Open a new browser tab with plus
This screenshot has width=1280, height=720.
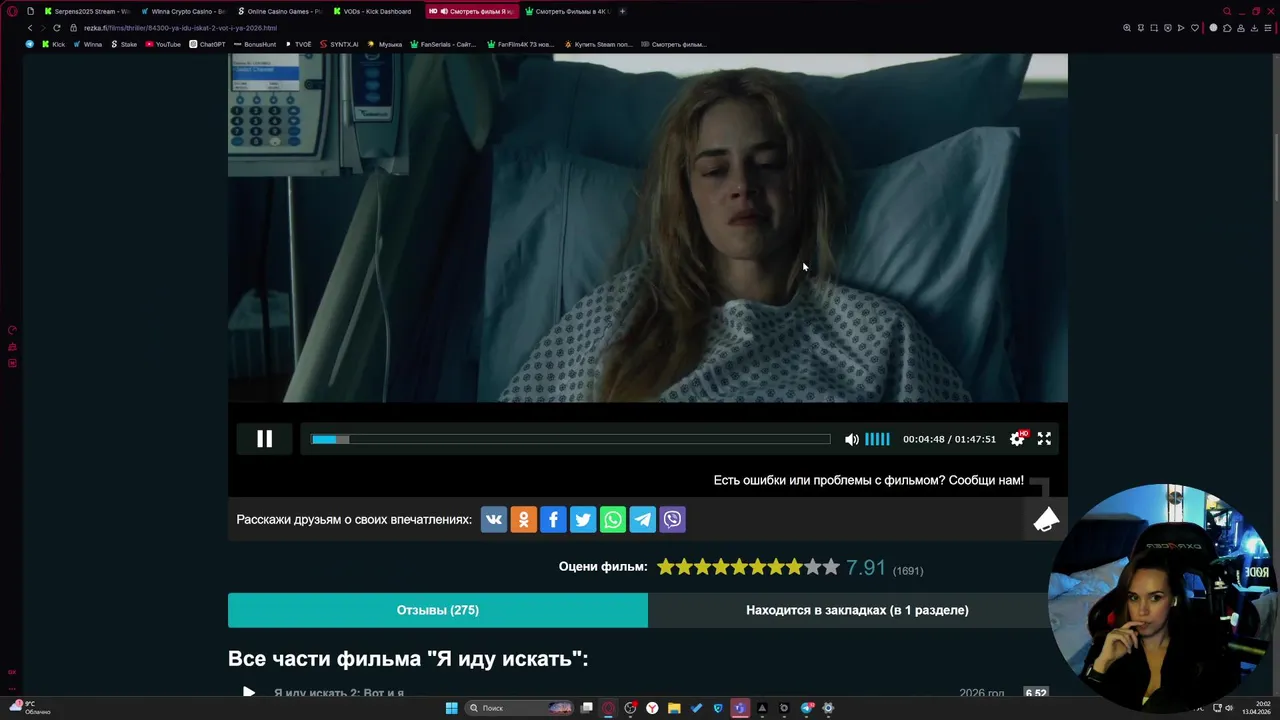pyautogui.click(x=622, y=11)
